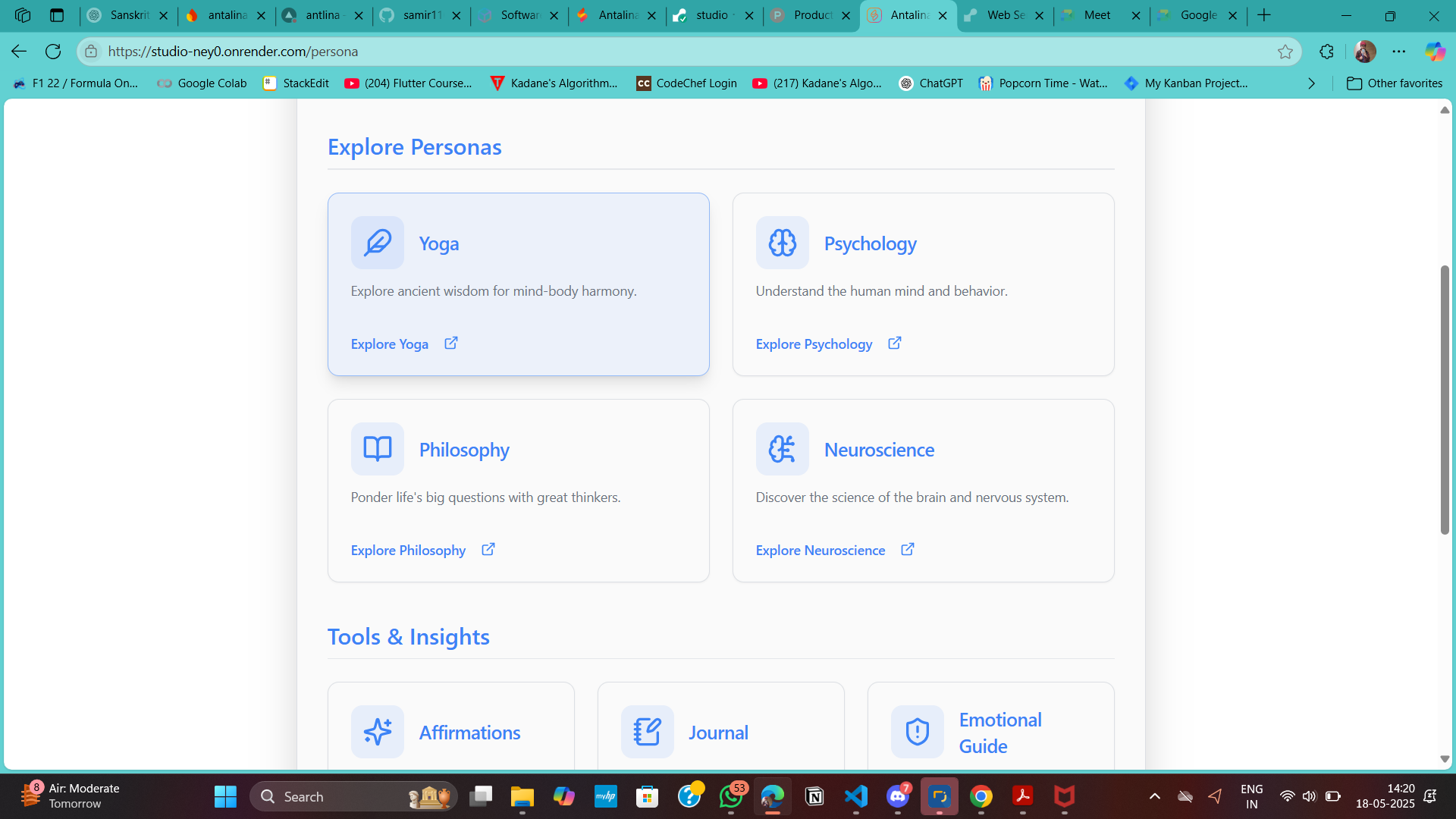Open the Explore Psychology link
Viewport: 1456px width, 819px height.
[x=814, y=344]
